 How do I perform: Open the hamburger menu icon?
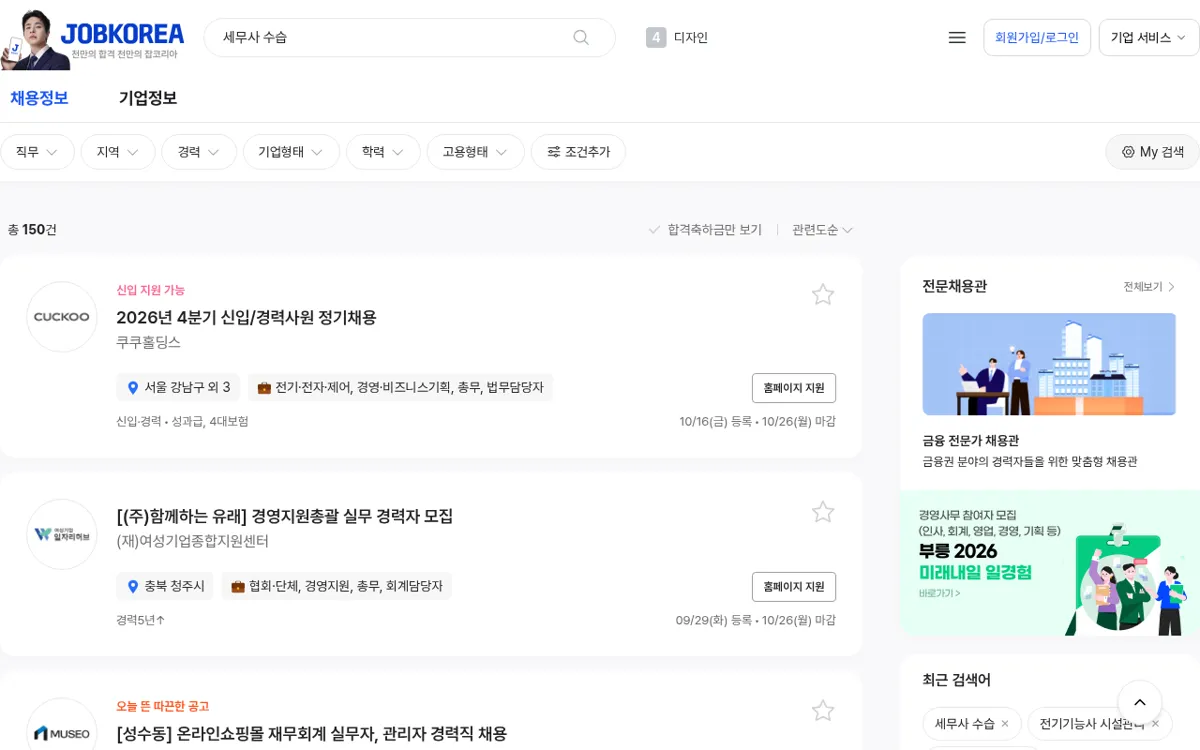point(957,37)
